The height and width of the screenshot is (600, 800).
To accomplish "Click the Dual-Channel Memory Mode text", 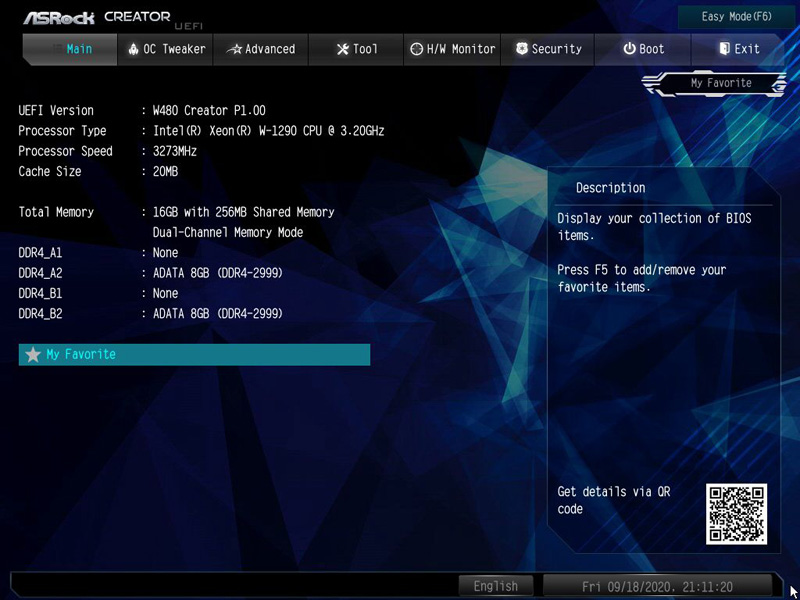I will click(228, 233).
